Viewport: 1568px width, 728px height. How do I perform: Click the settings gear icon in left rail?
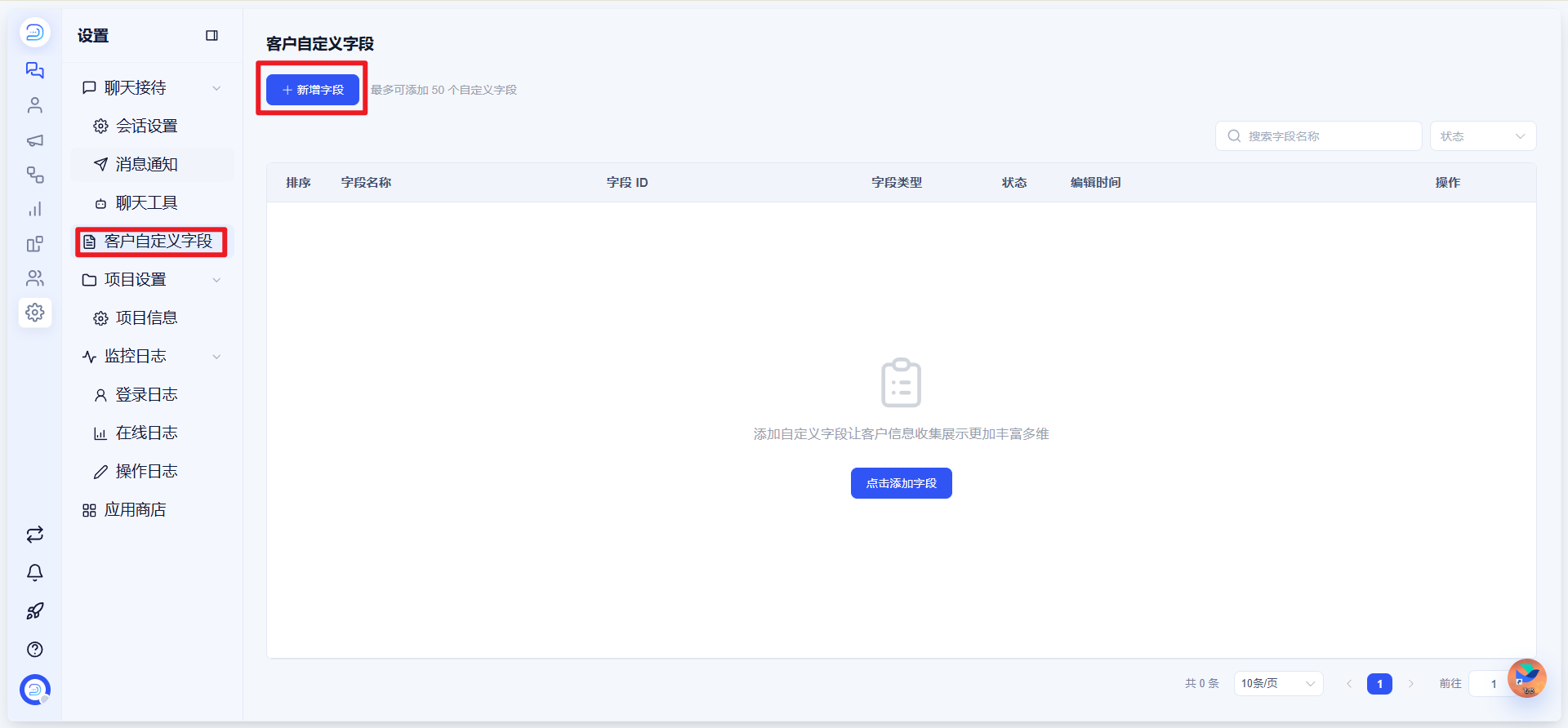tap(34, 313)
